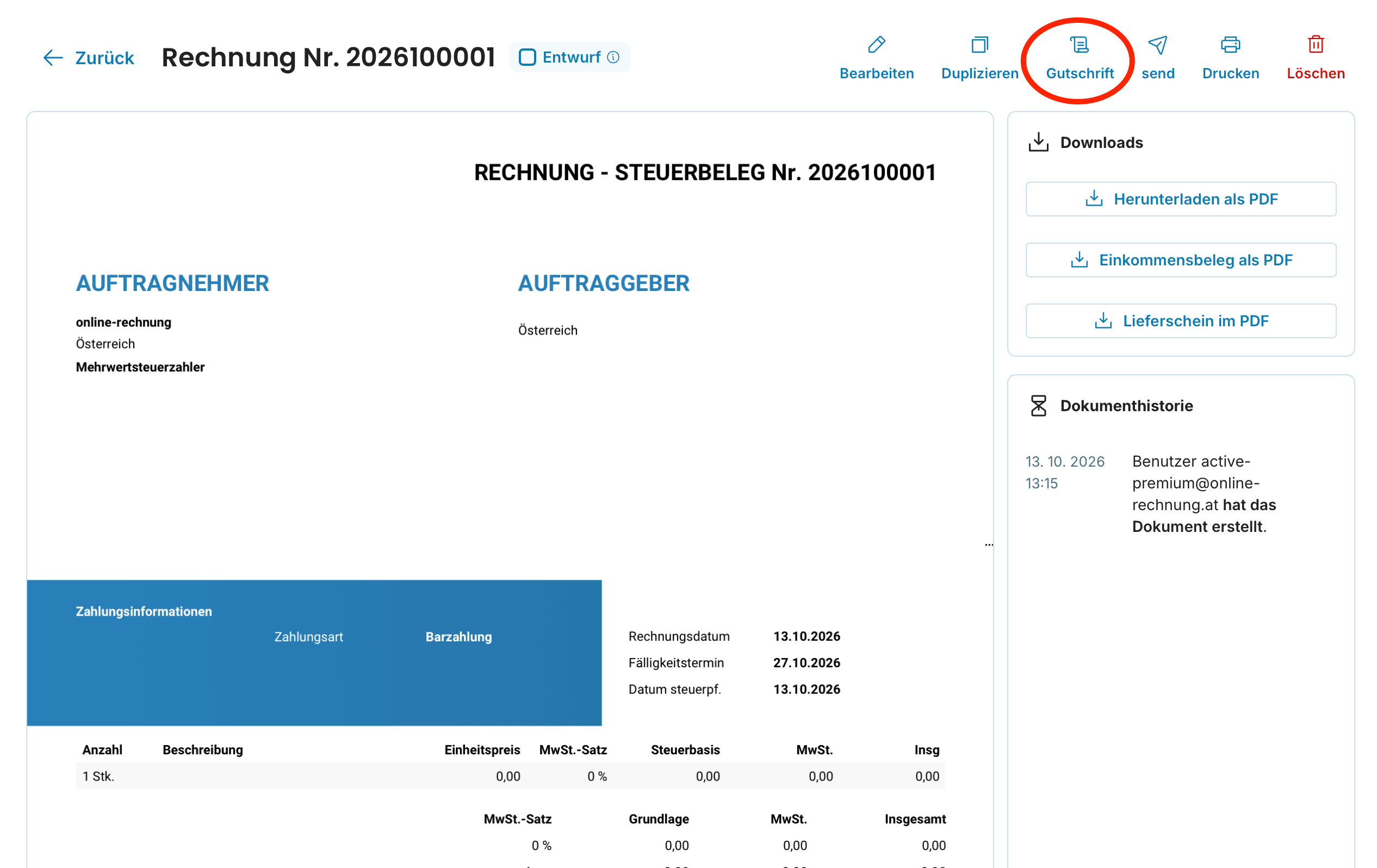Go back via Zurück link
1377x868 pixels.
tap(104, 58)
